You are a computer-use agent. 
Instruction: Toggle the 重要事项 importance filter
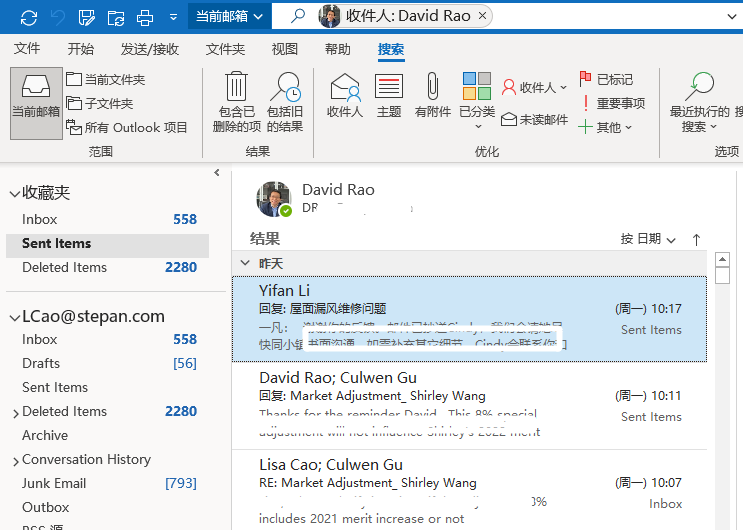612,104
